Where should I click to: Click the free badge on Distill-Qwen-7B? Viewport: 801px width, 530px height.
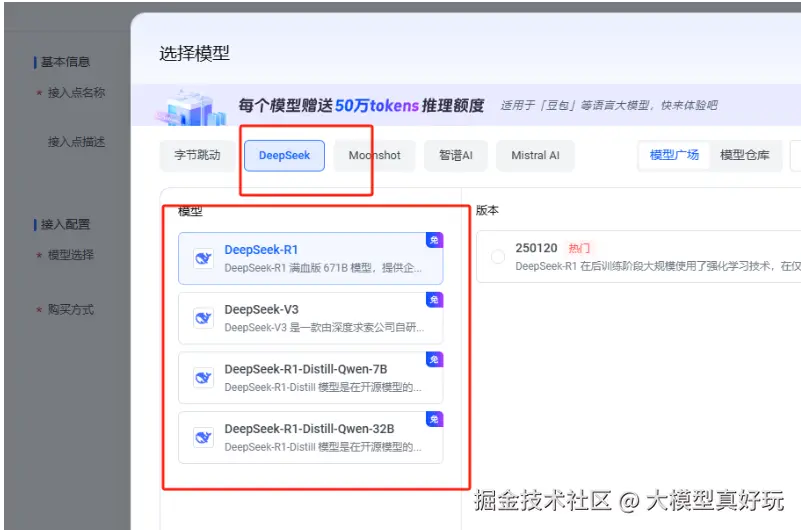pos(434,359)
